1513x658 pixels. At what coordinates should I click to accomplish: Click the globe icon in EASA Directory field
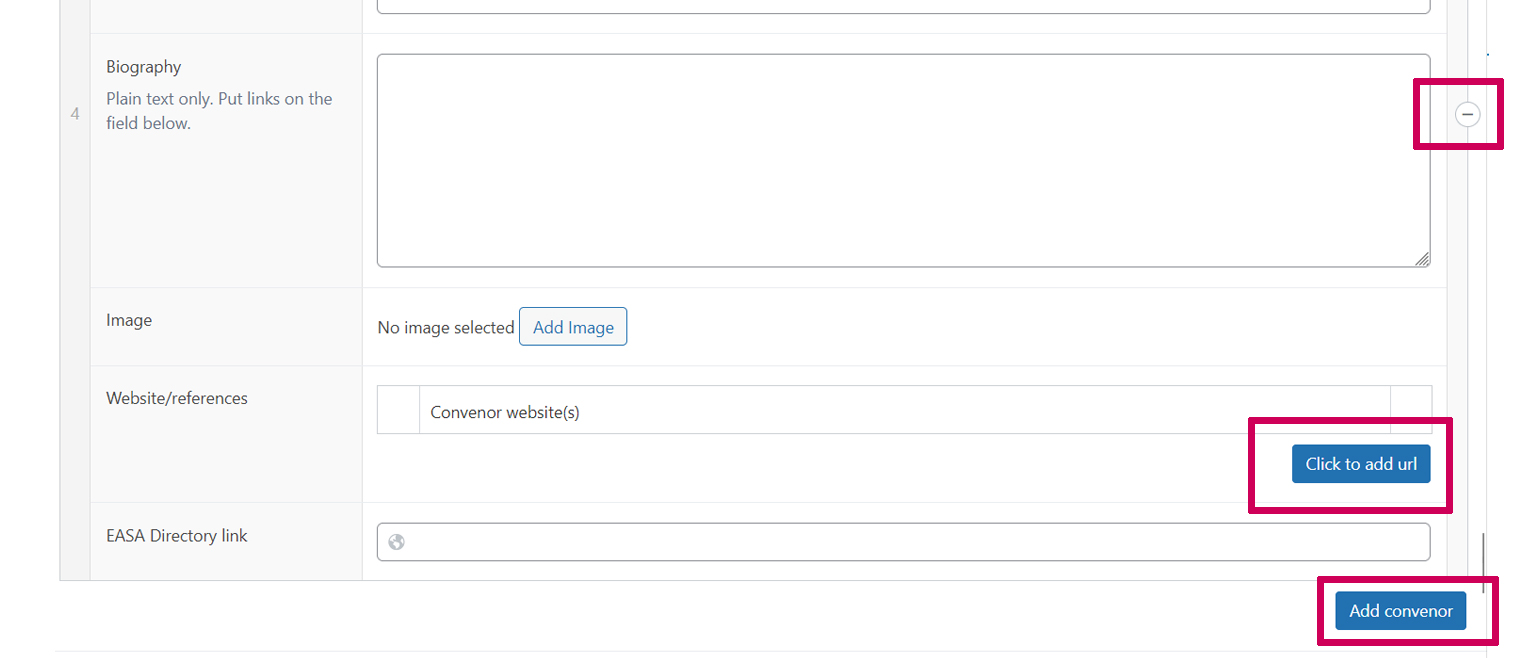[397, 542]
